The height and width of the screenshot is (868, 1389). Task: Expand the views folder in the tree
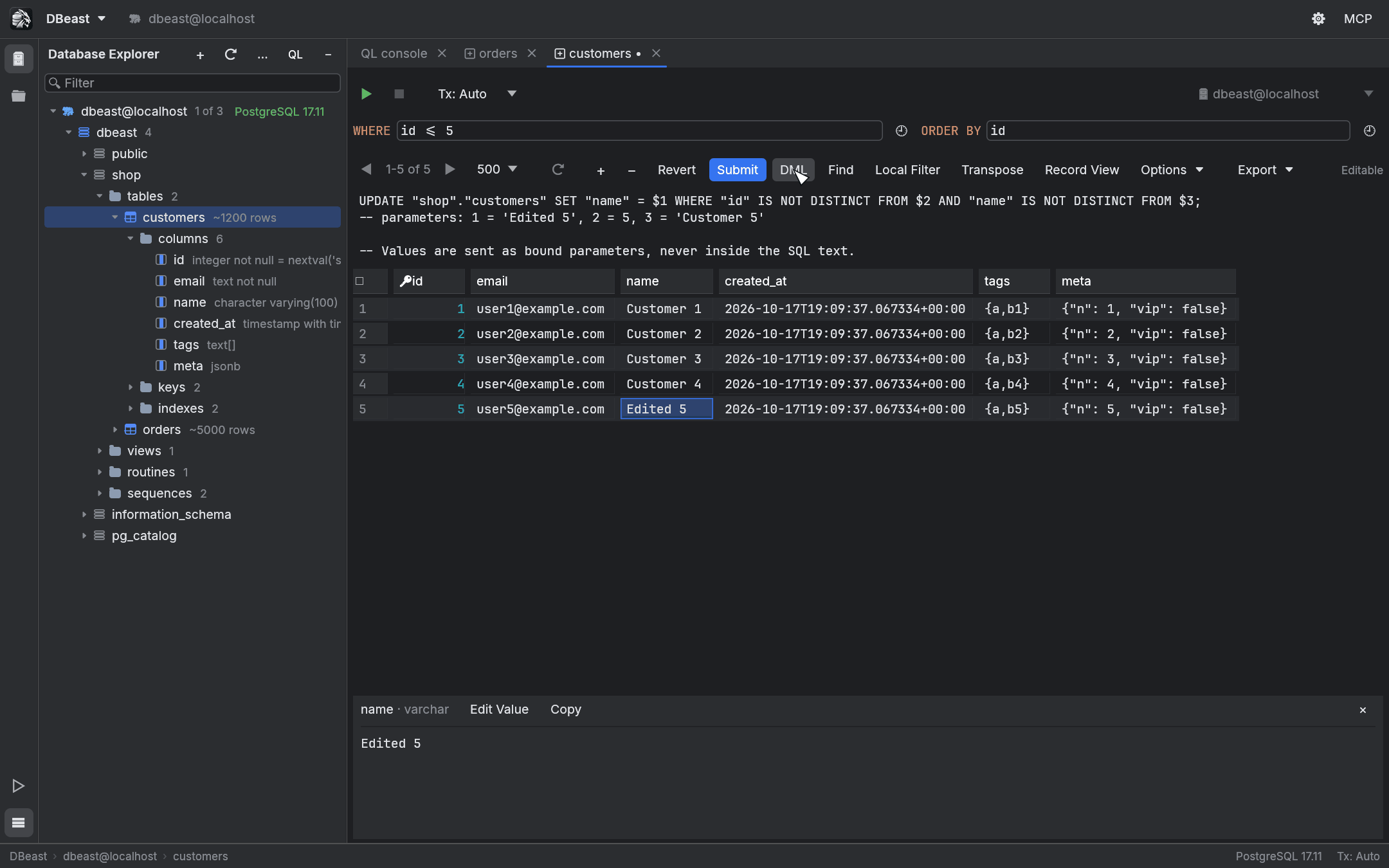coord(100,451)
